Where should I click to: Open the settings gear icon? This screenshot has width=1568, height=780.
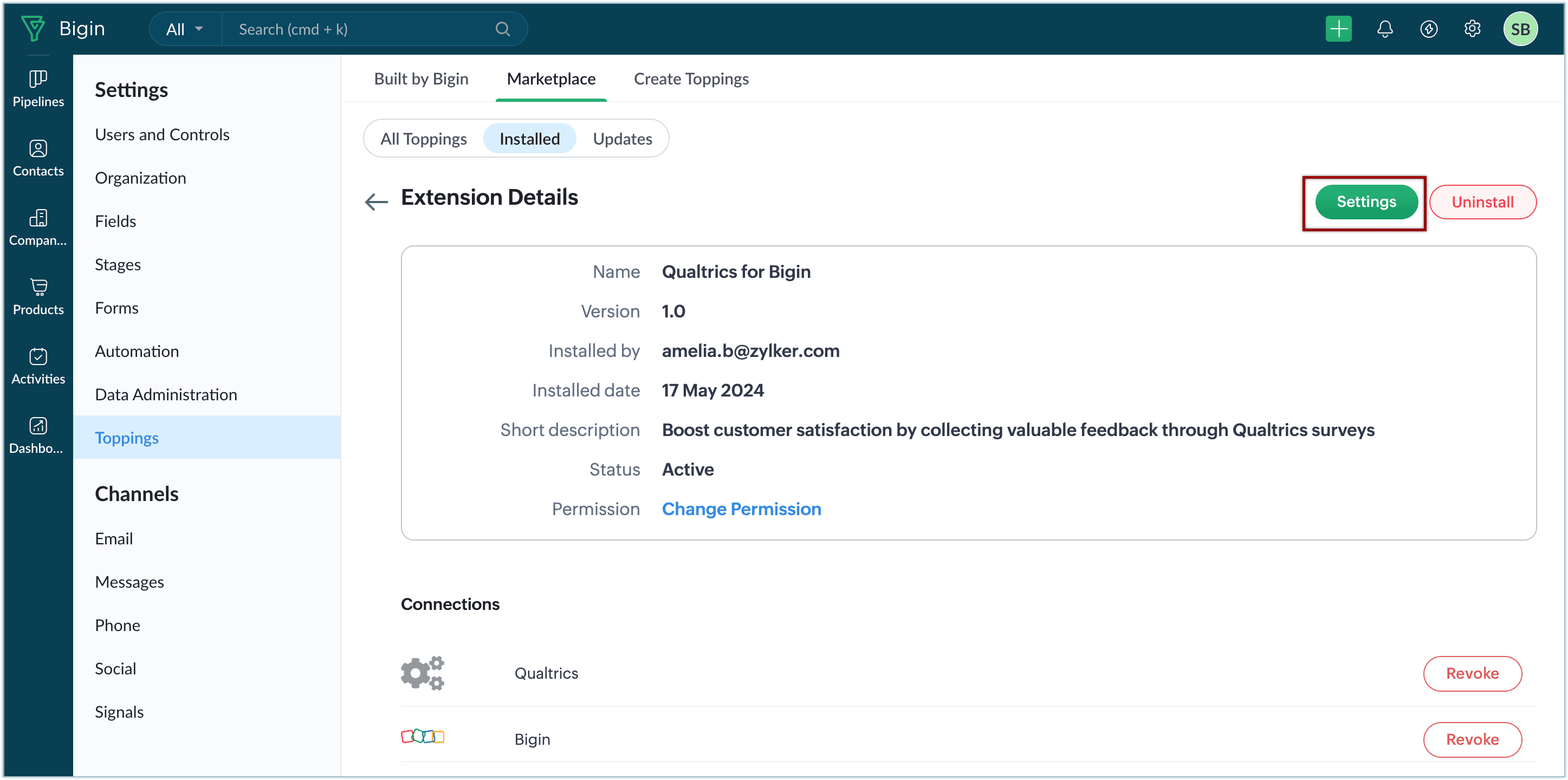coord(1472,29)
